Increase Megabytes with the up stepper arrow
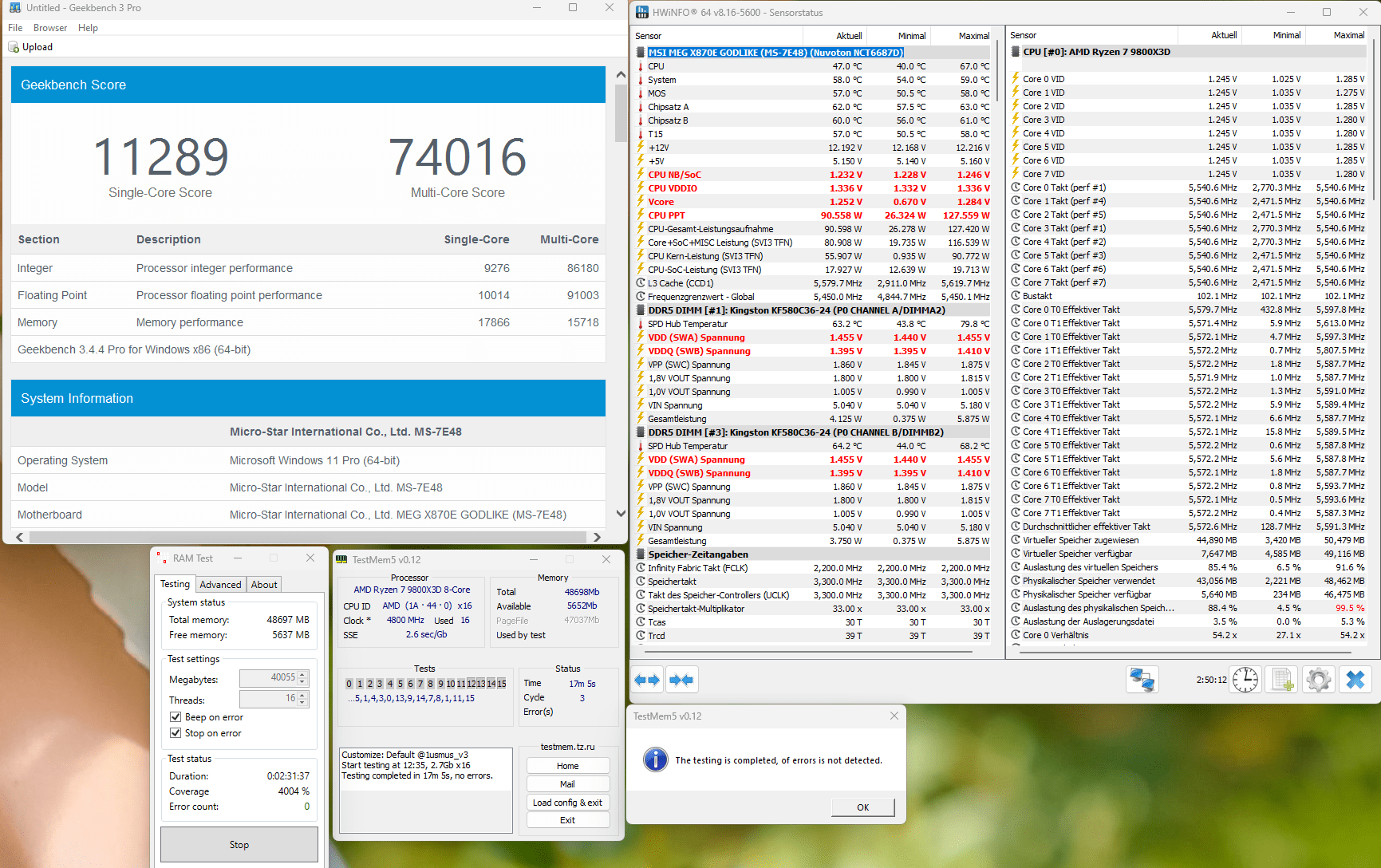Screen dimensions: 1381x868 [x=302, y=674]
